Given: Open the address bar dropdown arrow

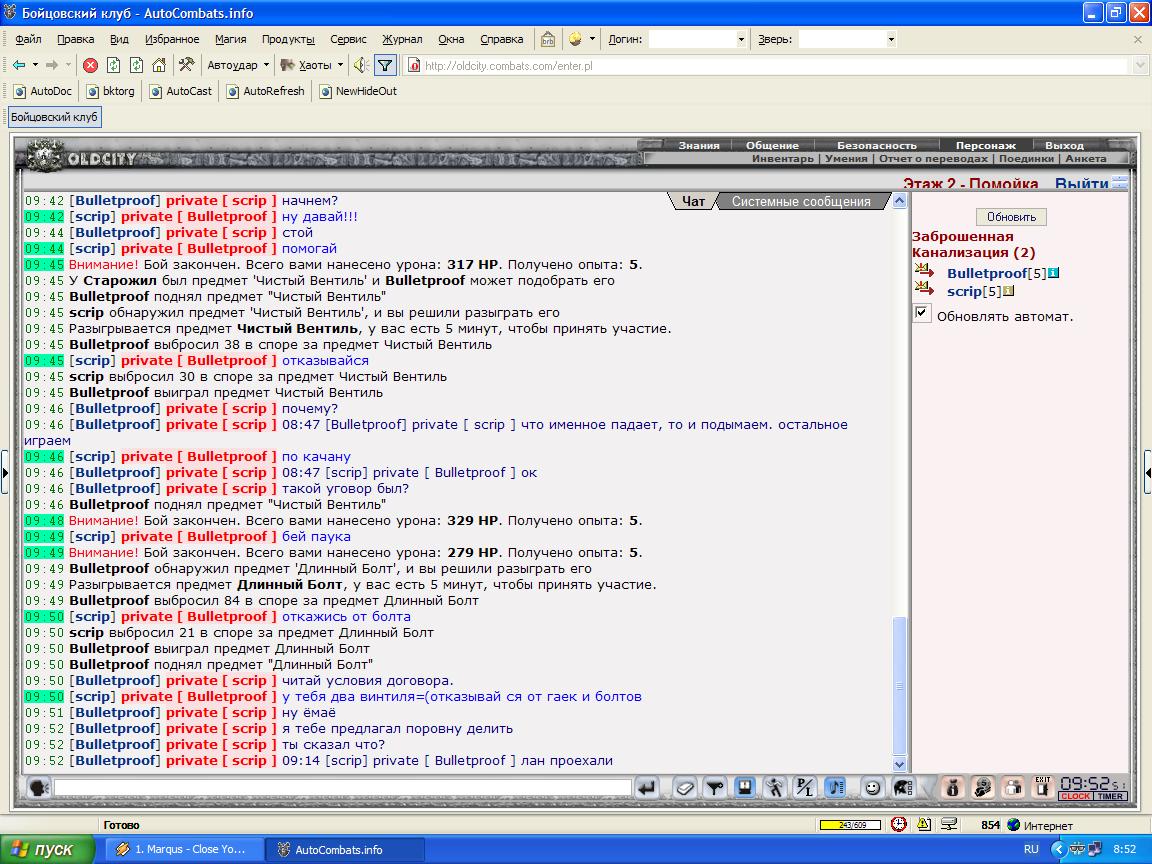Looking at the screenshot, I should [1140, 65].
